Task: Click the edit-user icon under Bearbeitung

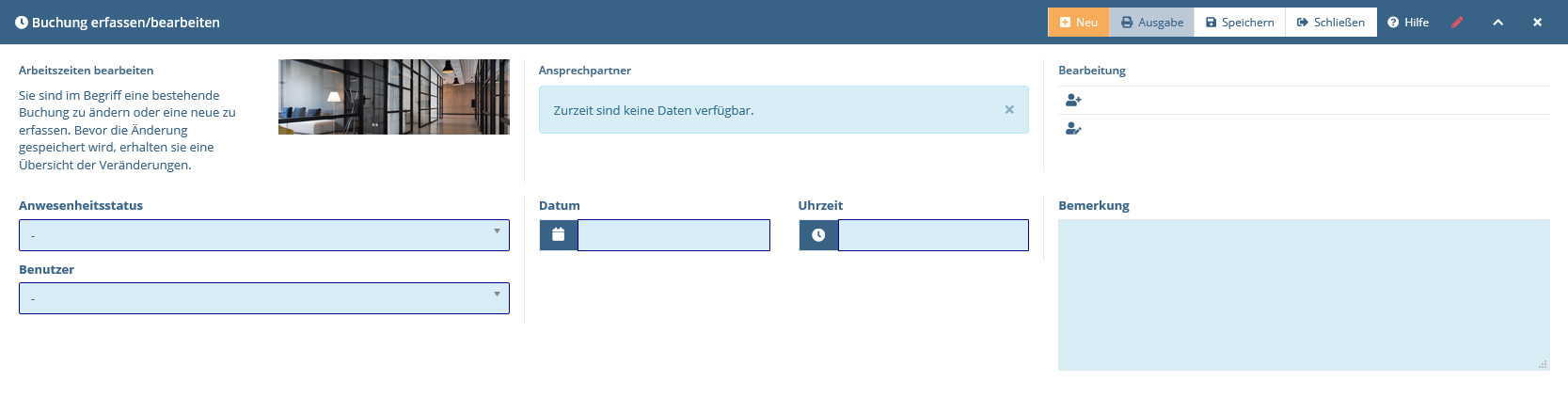Action: tap(1073, 129)
